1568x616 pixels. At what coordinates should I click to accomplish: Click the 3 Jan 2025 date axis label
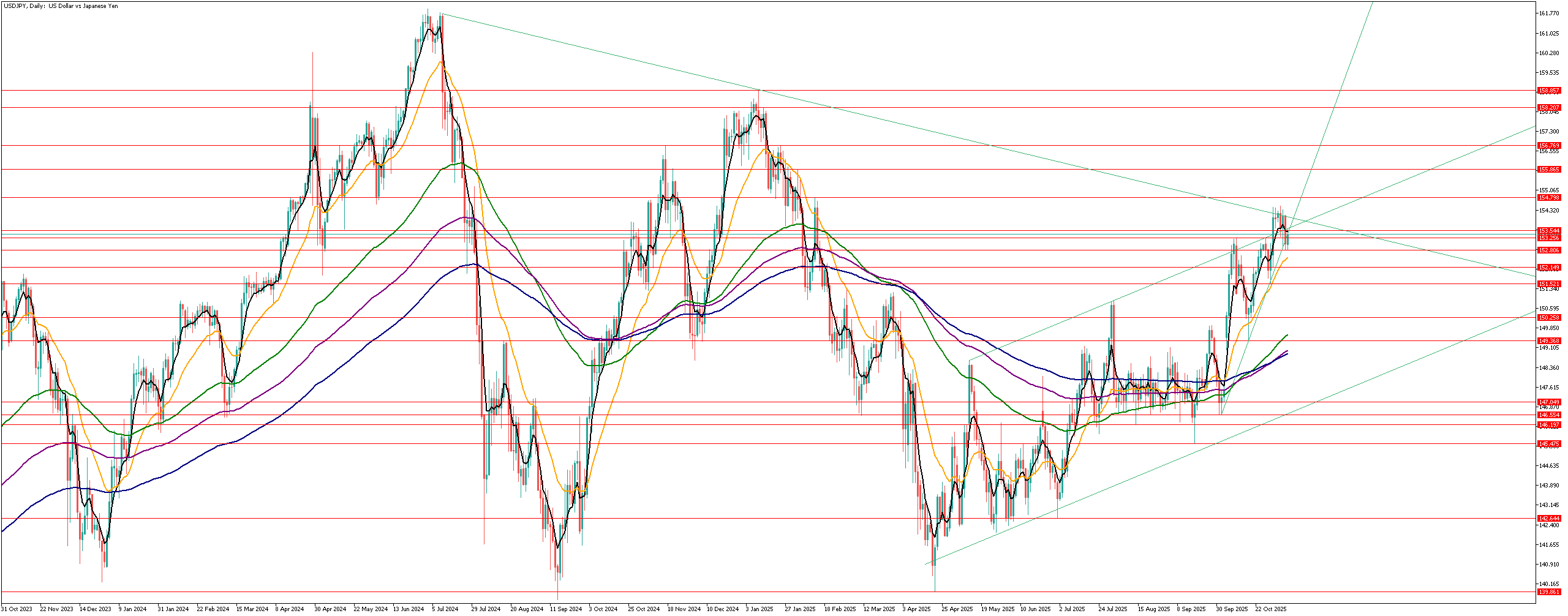(x=759, y=609)
